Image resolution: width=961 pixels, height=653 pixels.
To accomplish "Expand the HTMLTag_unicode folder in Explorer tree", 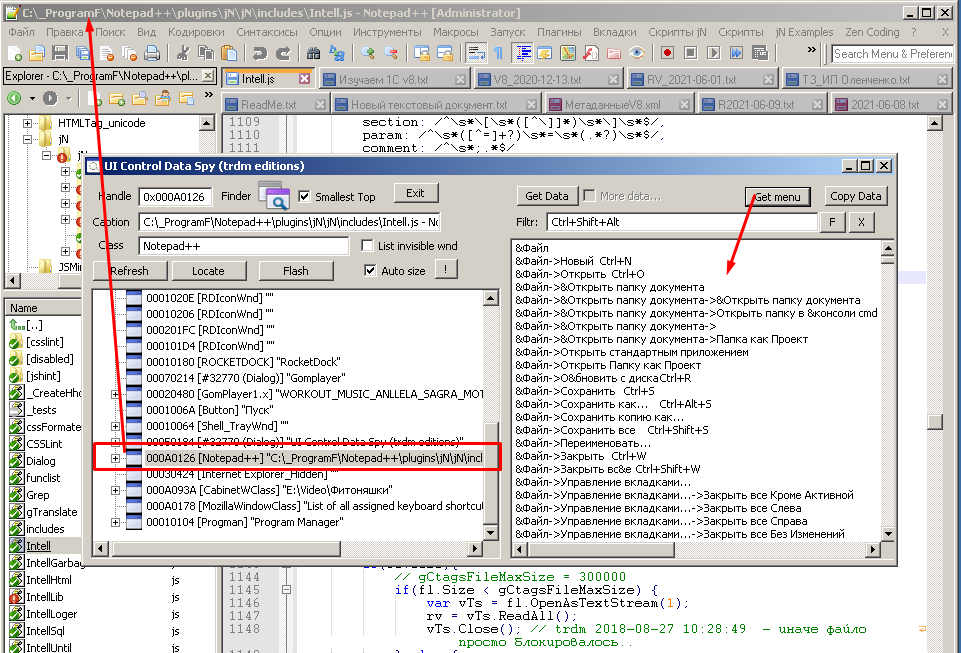I will 26,123.
